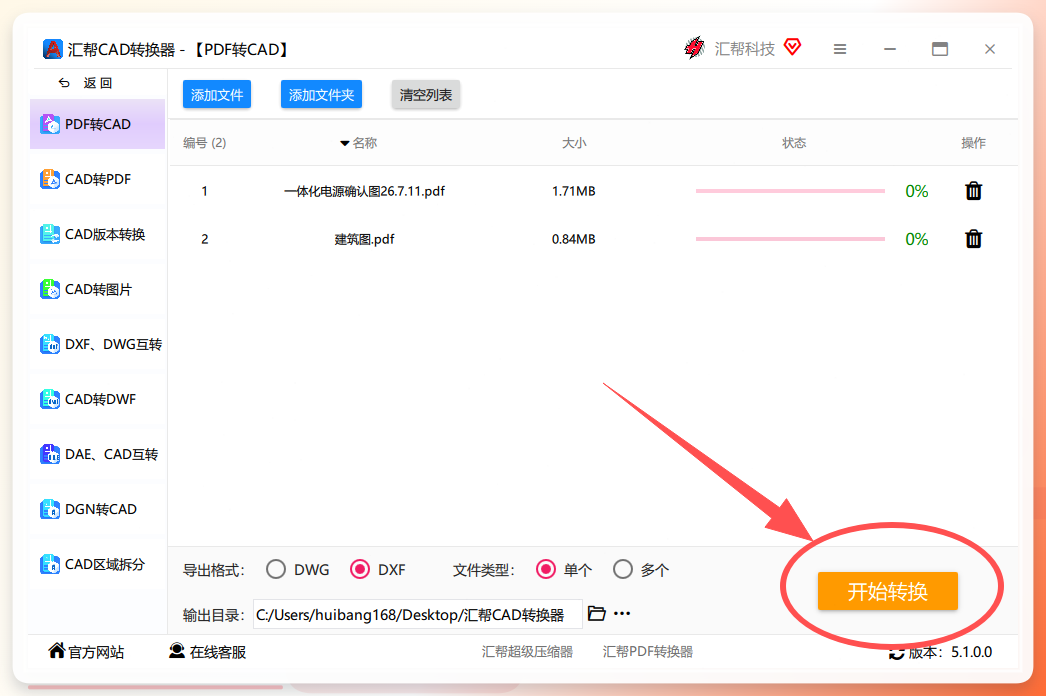Start conversion with 开始转换
1046x696 pixels.
click(887, 591)
